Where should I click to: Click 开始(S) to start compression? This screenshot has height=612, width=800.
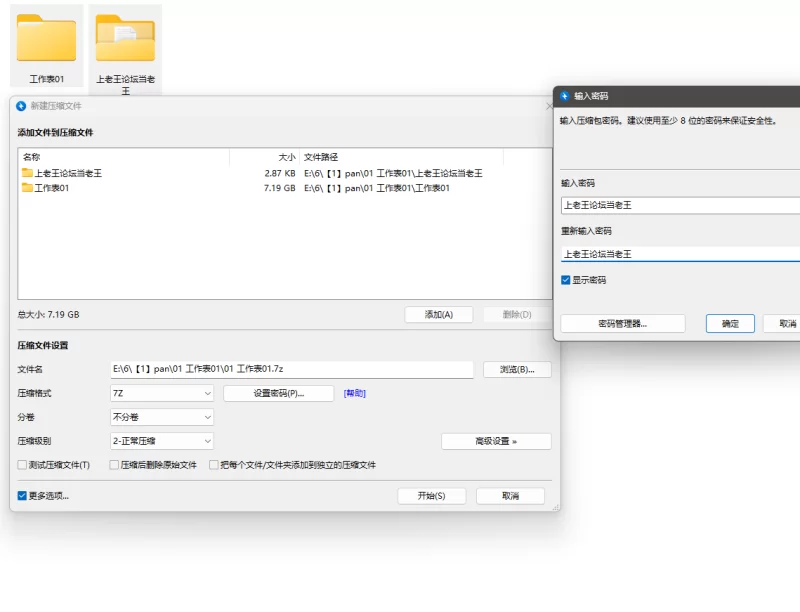[x=432, y=496]
